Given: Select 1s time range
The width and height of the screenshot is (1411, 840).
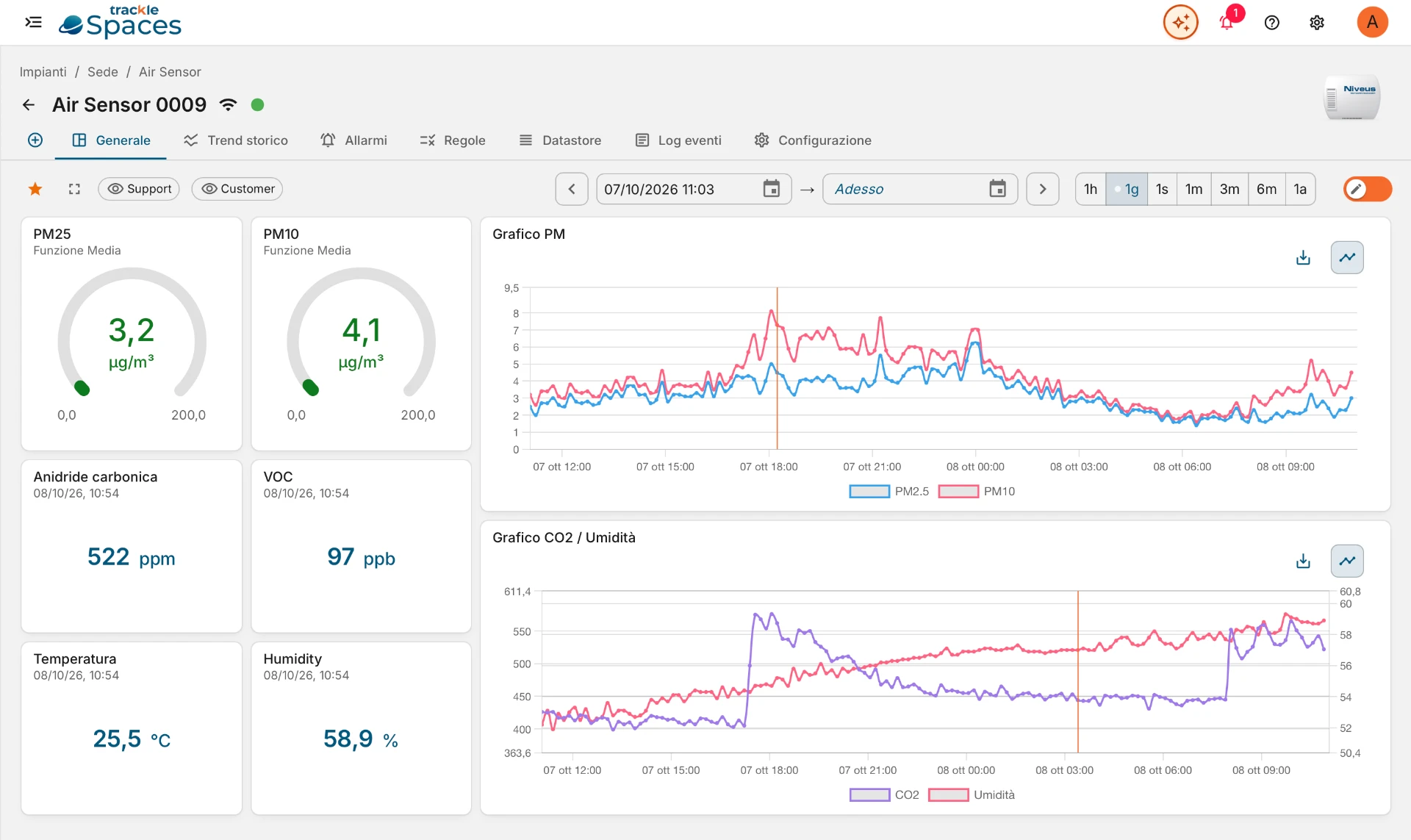Looking at the screenshot, I should tap(1162, 189).
